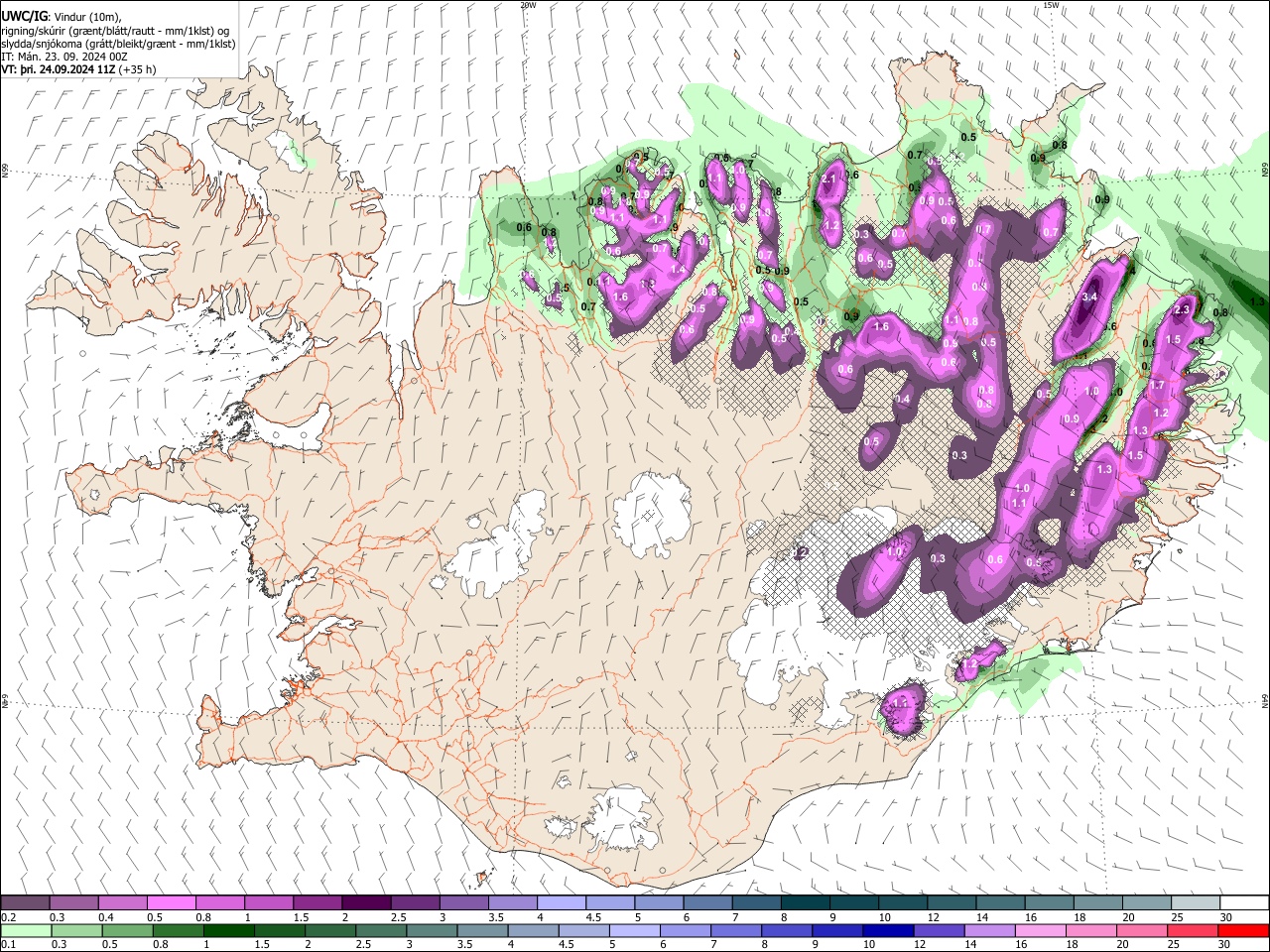Select the violet 12 mm rain swatch
1270x952 pixels.
pyautogui.click(x=938, y=930)
